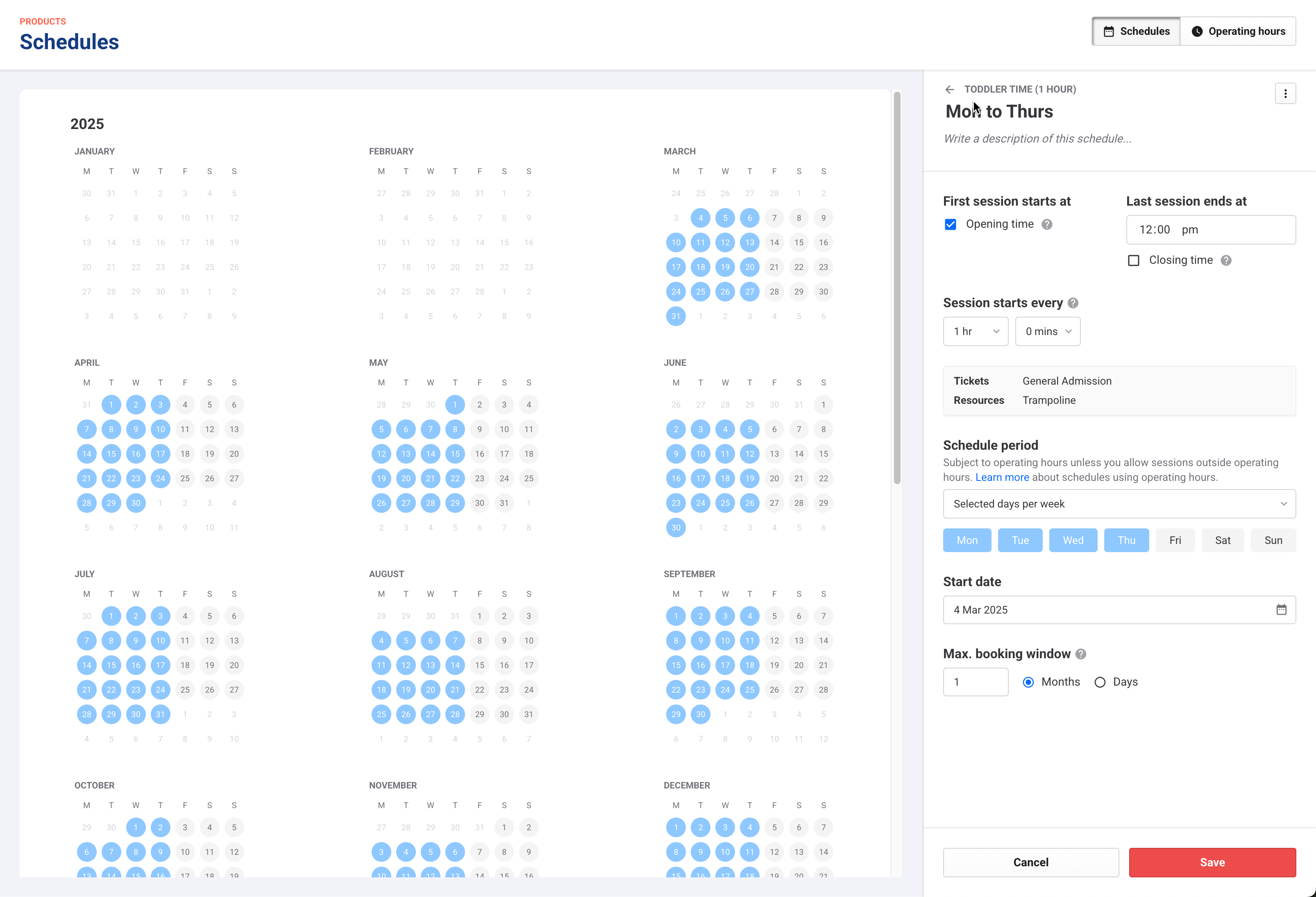Click the Max. booking window help icon
This screenshot has width=1316, height=897.
1081,654
